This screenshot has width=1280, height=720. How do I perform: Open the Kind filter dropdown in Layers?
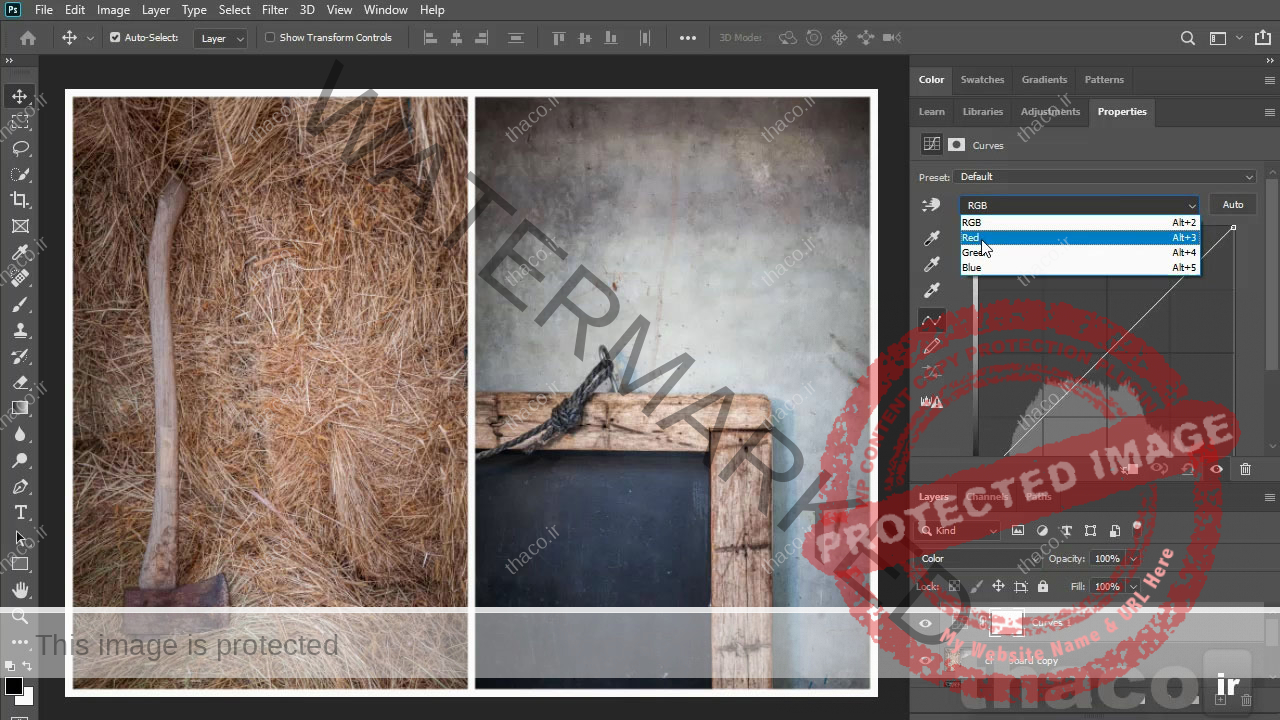(x=959, y=531)
